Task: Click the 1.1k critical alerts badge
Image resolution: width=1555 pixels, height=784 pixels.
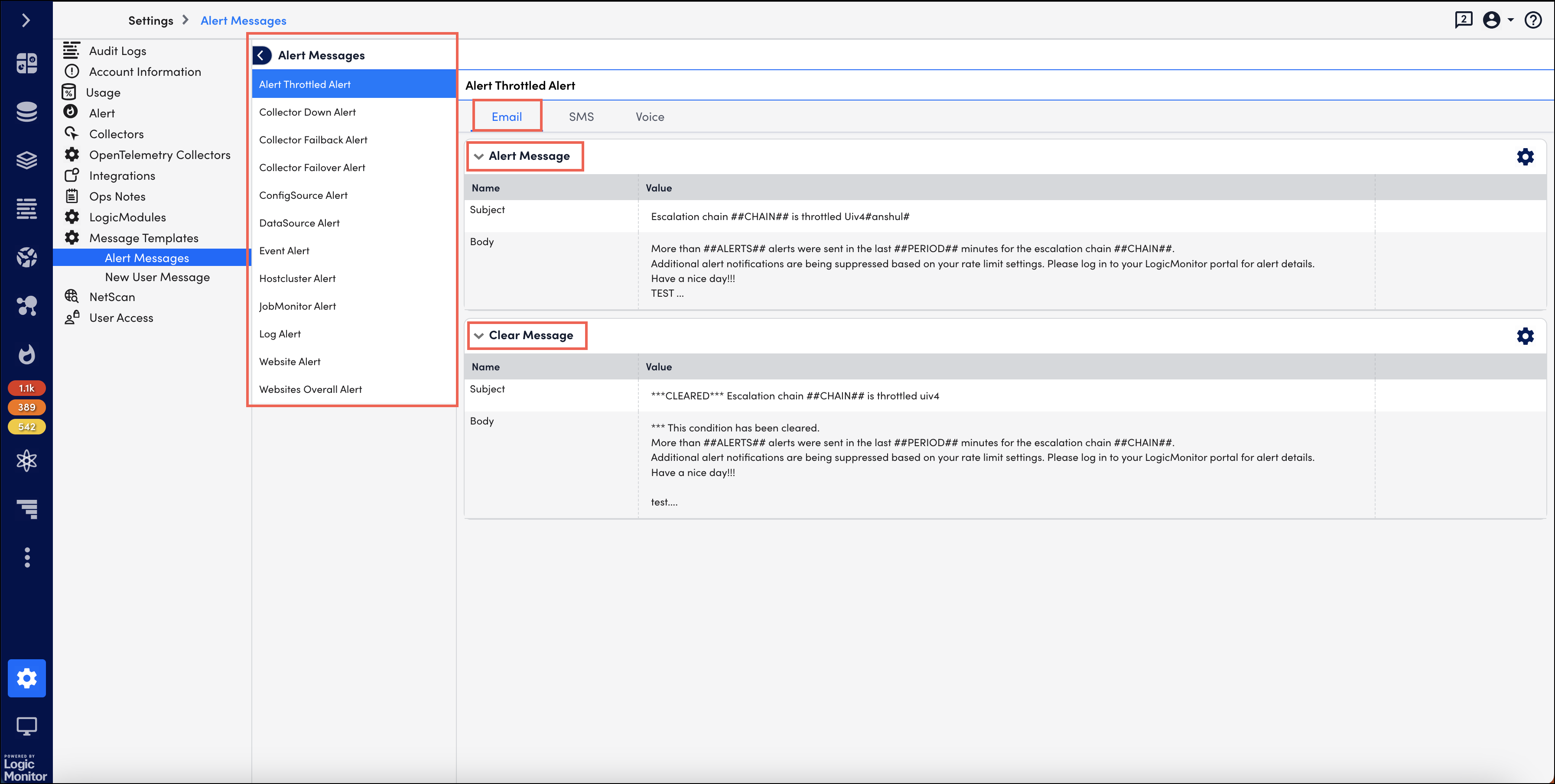Action: point(26,388)
